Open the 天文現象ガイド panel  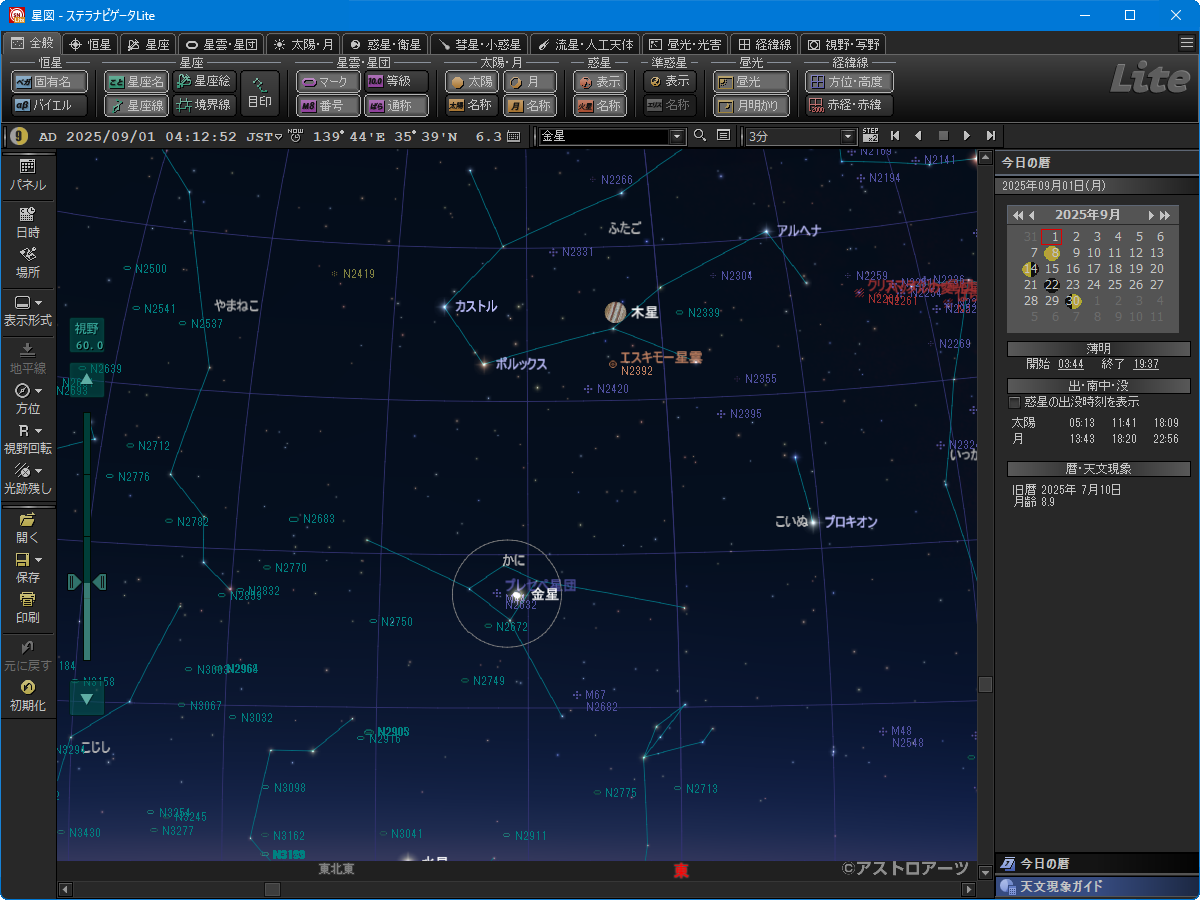click(1097, 887)
